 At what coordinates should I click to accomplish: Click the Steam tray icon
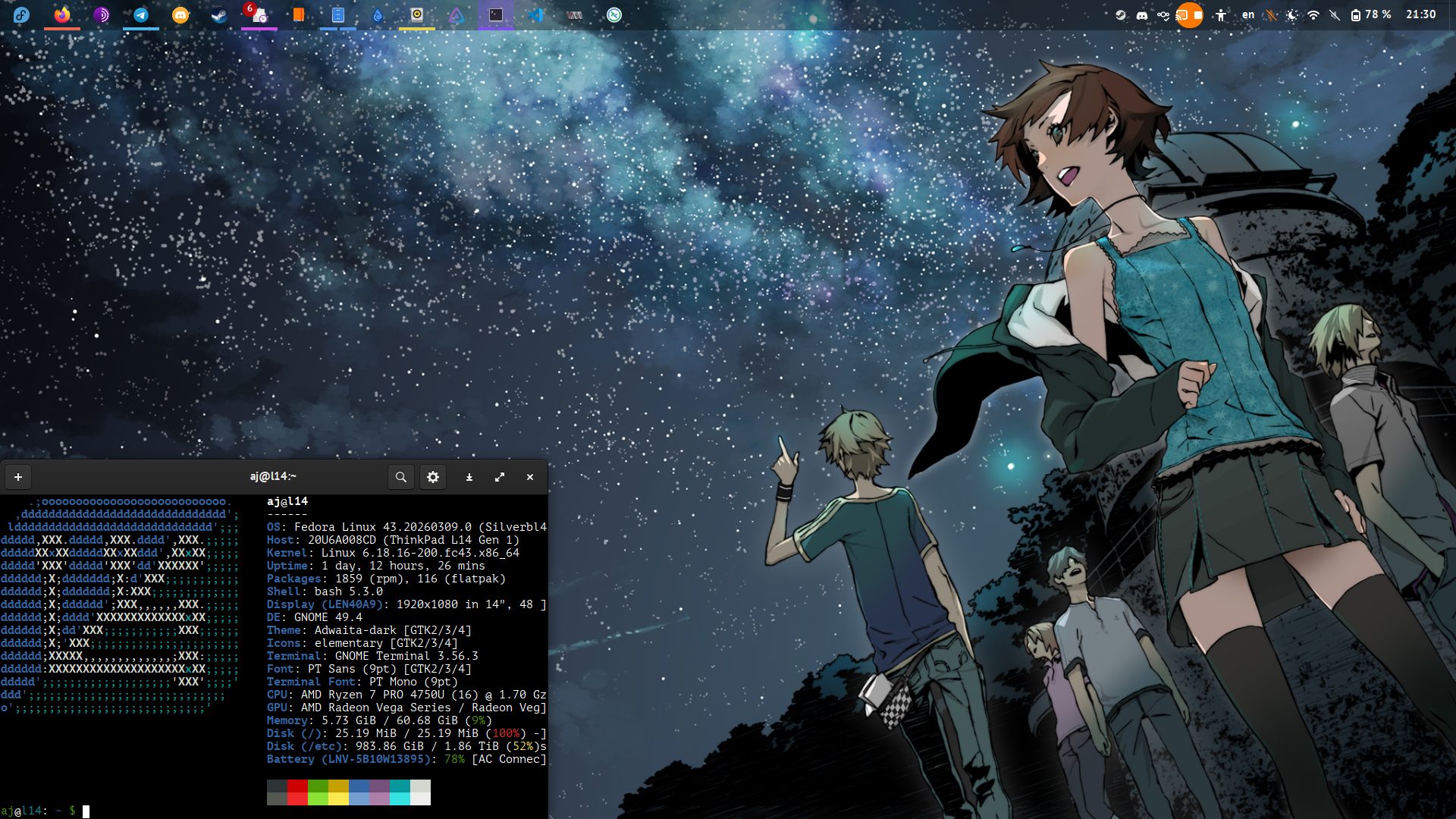(x=1120, y=14)
